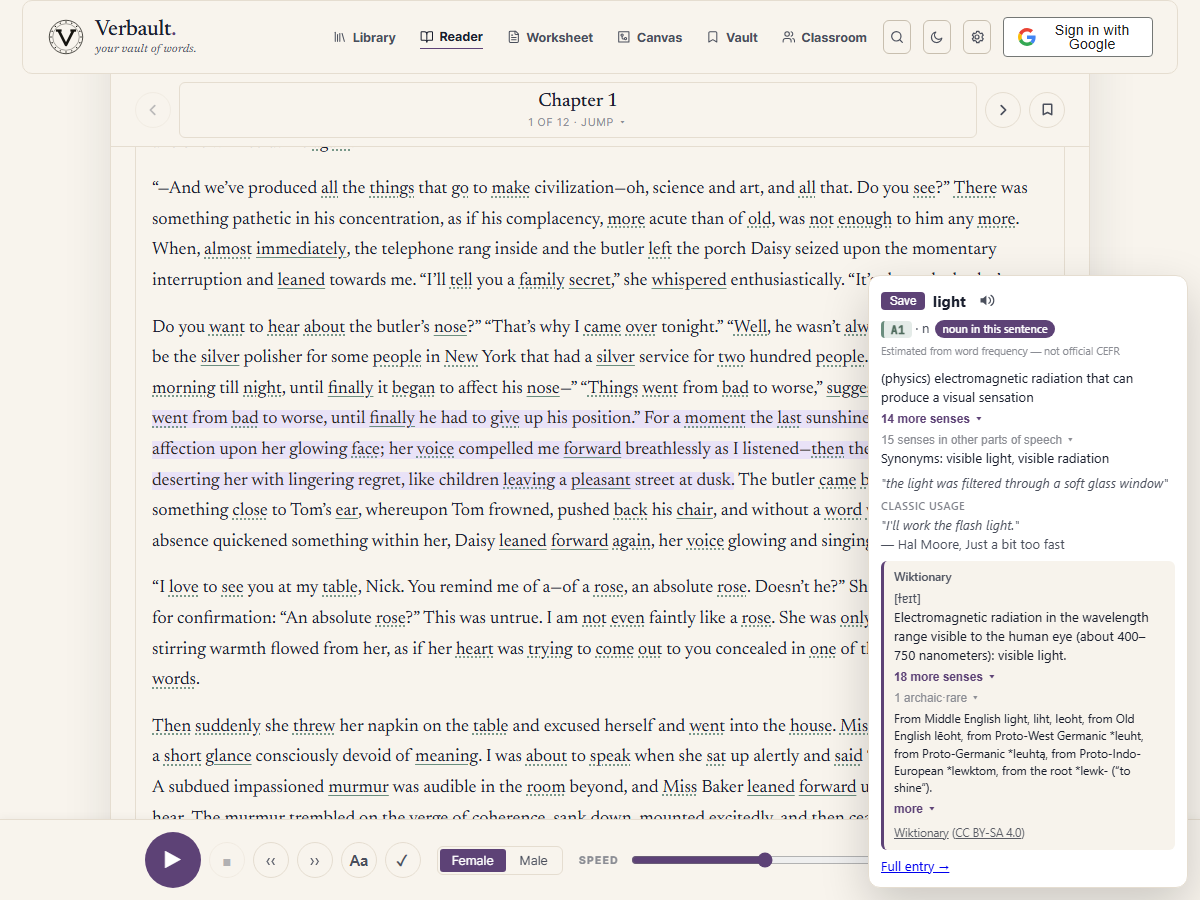Skip back to previous sentence
Viewport: 1200px width, 900px height.
tap(271, 860)
